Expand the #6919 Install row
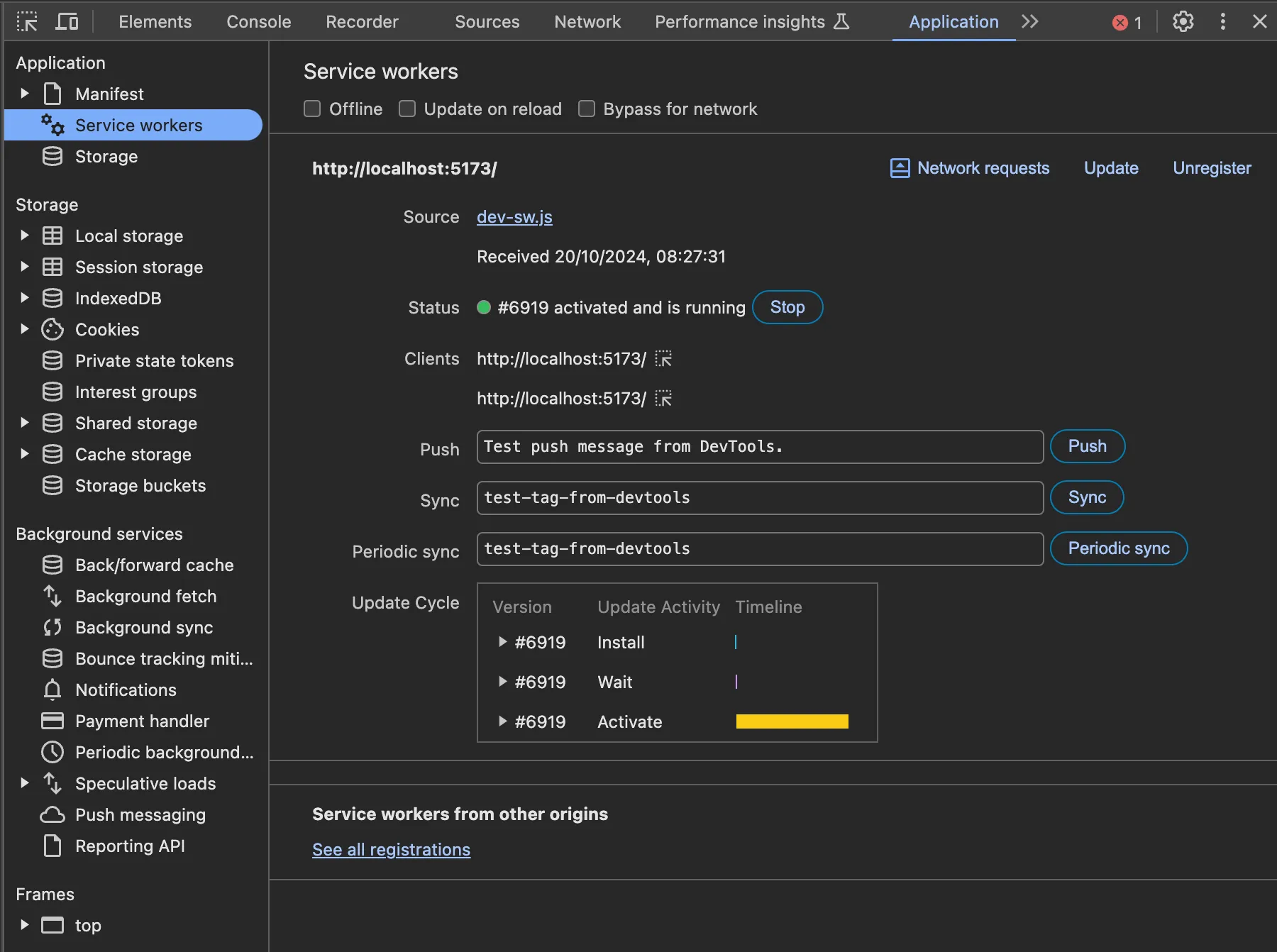The width and height of the screenshot is (1277, 952). (x=502, y=642)
